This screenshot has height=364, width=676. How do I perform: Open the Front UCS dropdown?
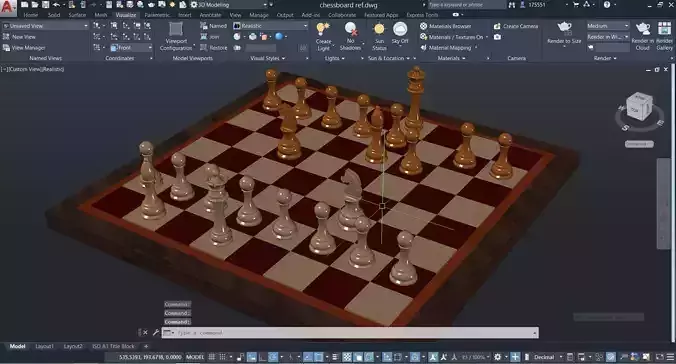point(131,47)
